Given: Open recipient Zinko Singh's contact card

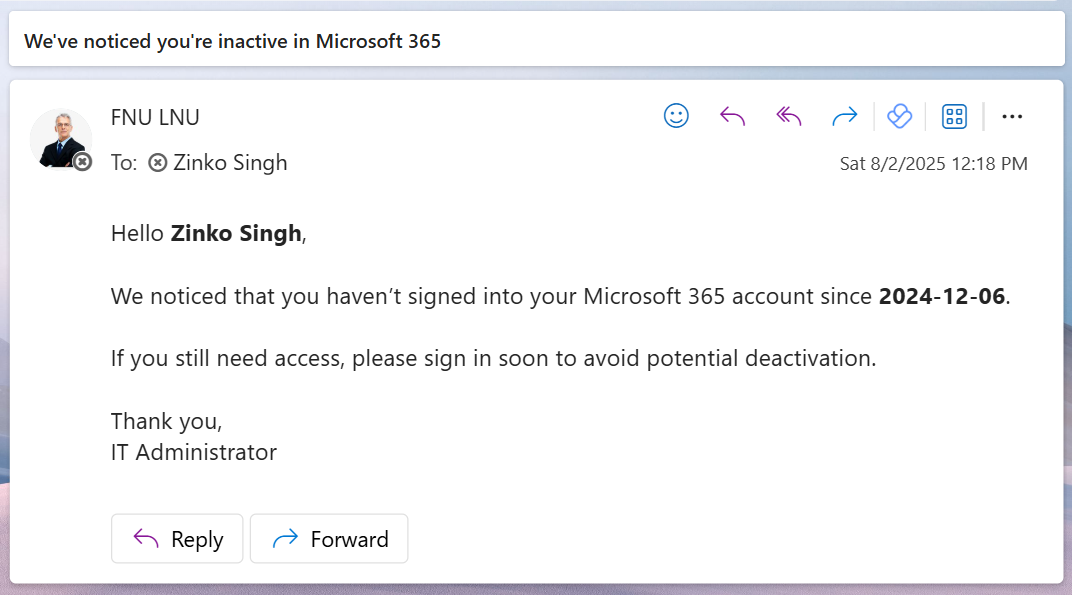Looking at the screenshot, I should coord(230,163).
